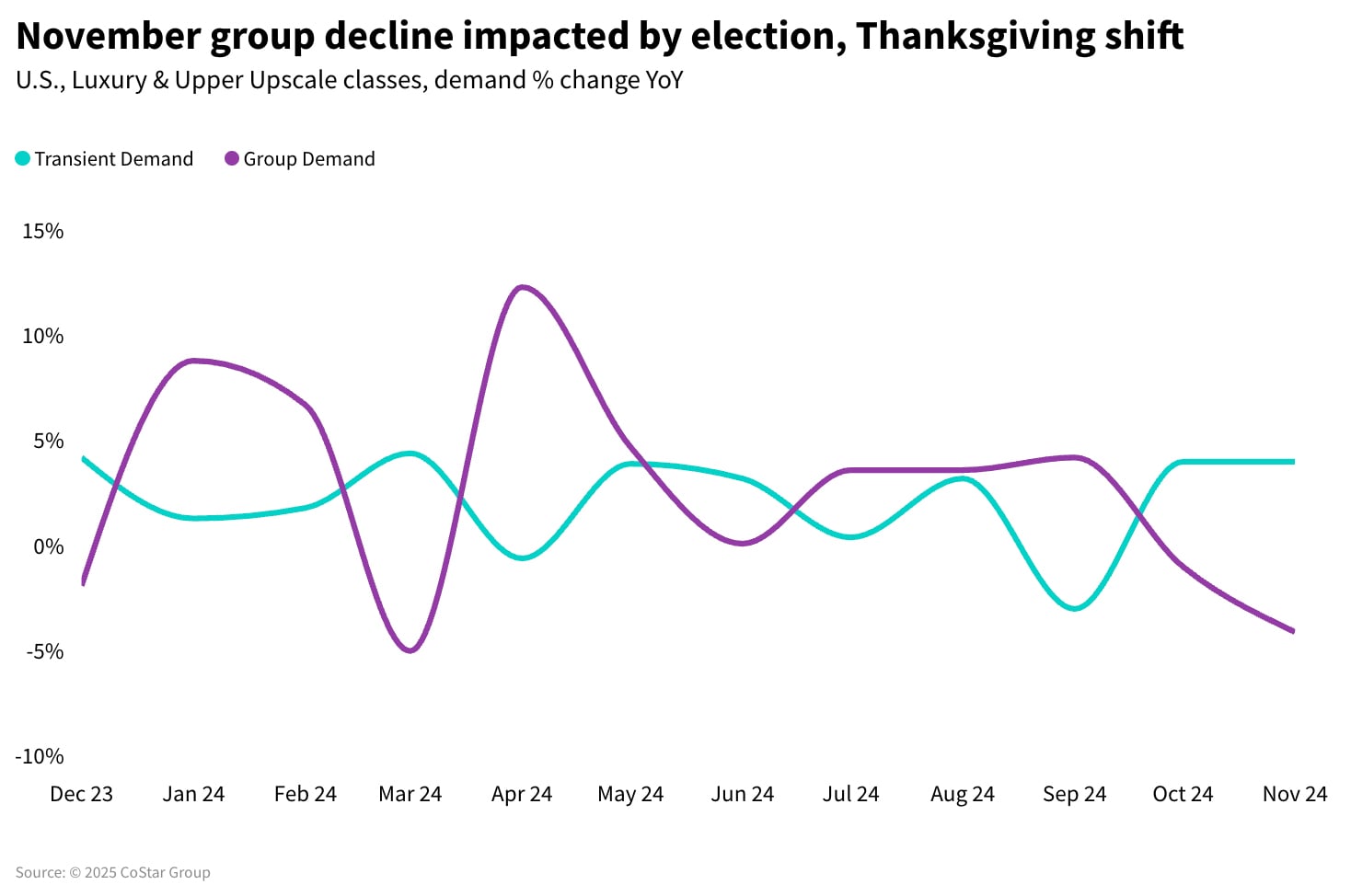Toggle the Group Demand legend label

[x=309, y=159]
